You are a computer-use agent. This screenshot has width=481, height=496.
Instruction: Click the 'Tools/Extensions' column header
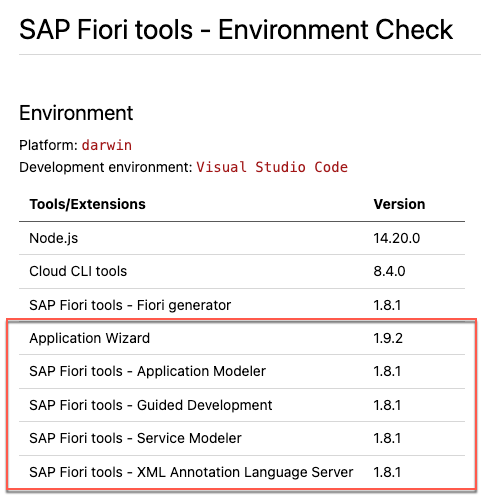point(87,204)
